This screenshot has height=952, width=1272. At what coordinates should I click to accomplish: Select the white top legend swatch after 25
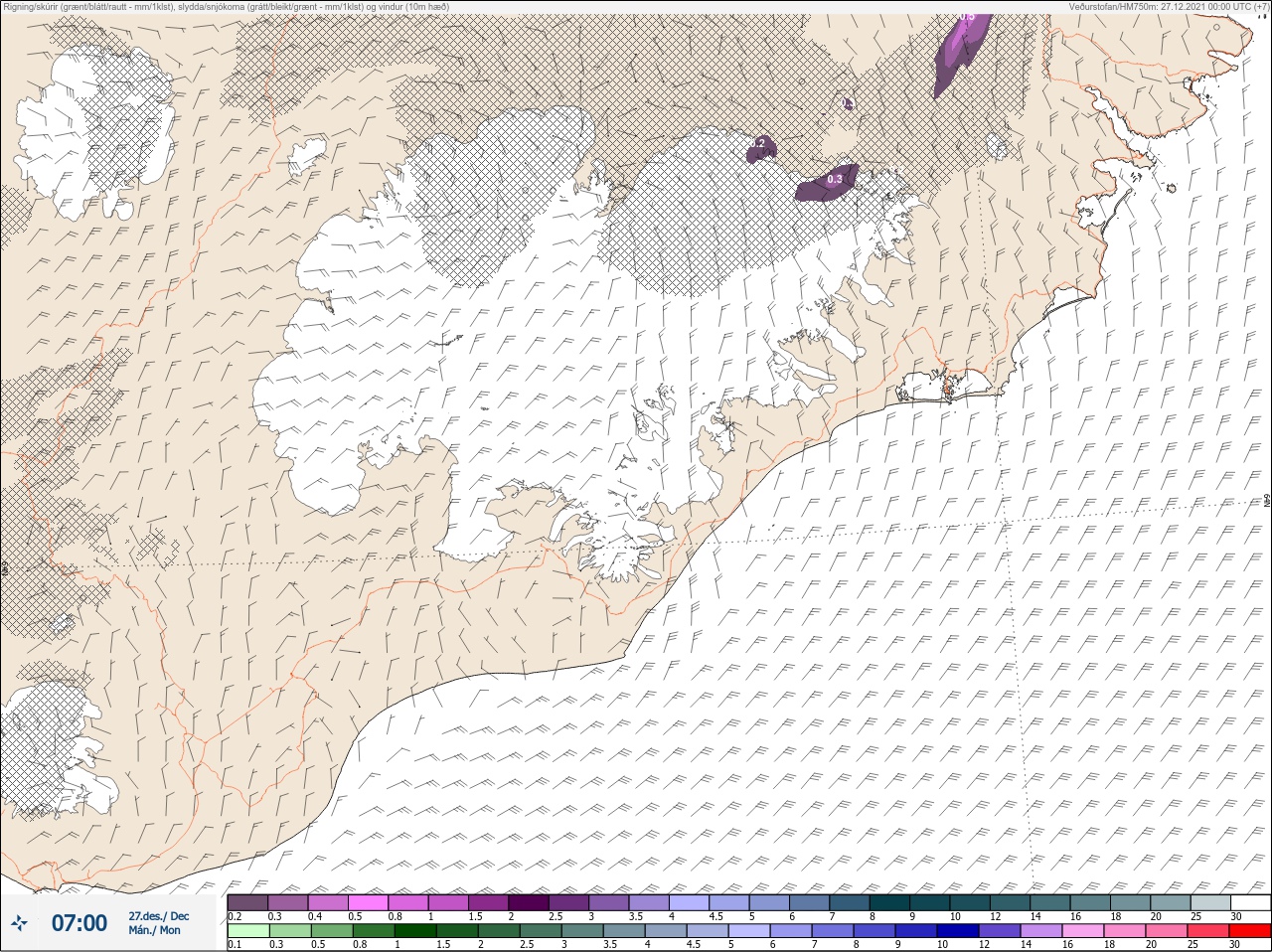[1251, 902]
